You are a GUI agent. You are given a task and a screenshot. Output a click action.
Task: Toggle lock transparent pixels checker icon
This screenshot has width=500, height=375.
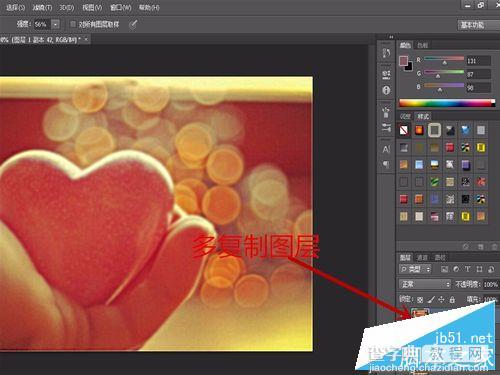pyautogui.click(x=420, y=299)
